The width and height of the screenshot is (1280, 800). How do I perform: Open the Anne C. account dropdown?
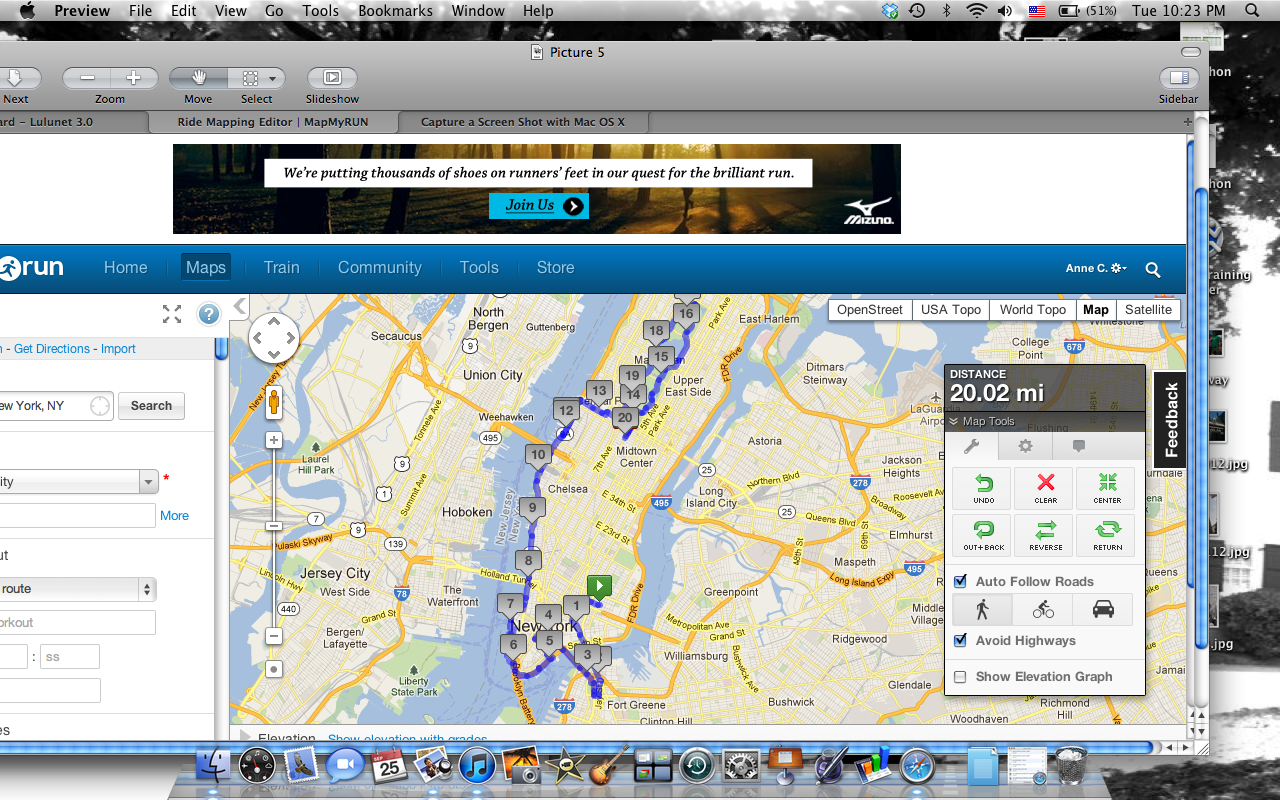click(1096, 268)
